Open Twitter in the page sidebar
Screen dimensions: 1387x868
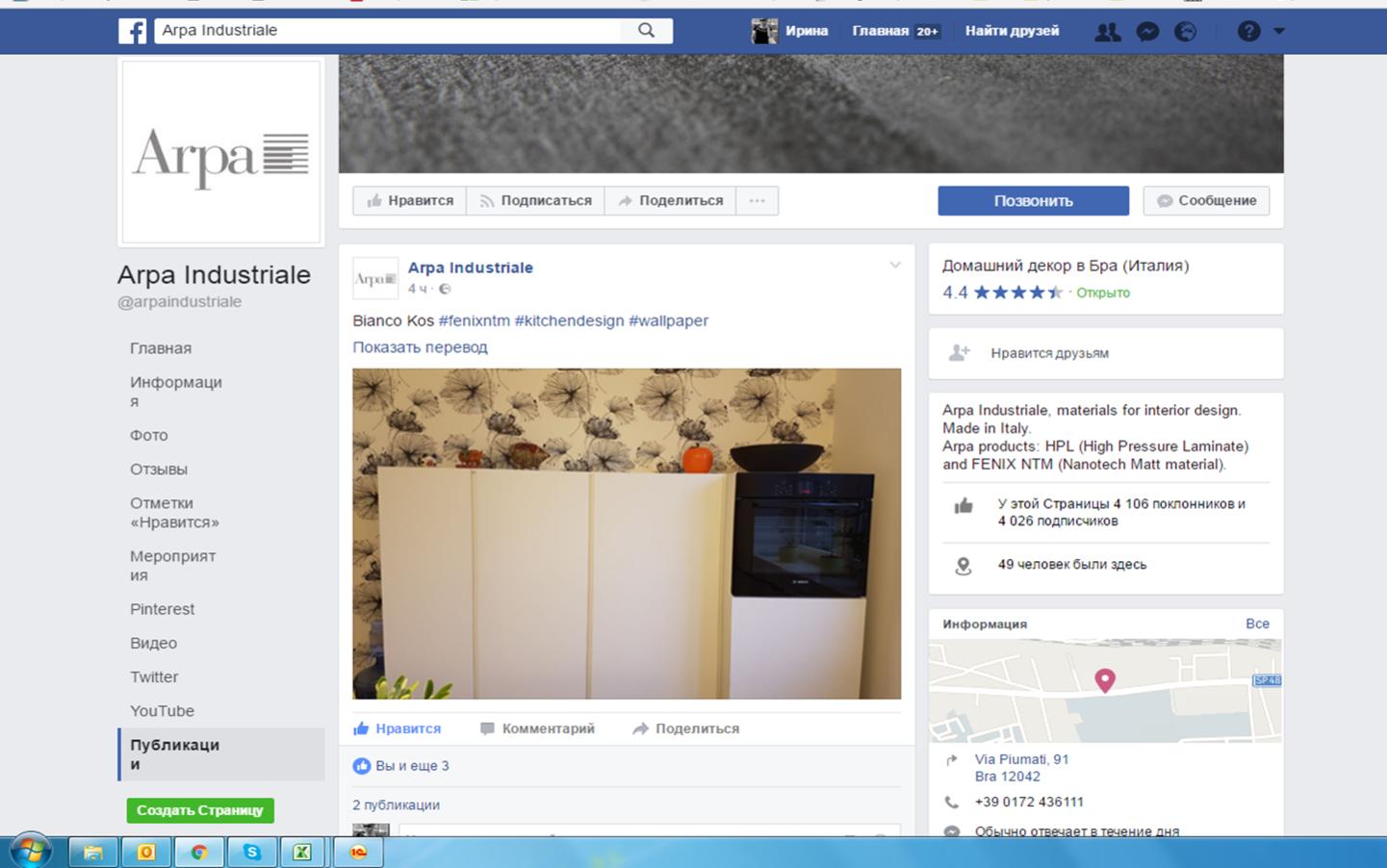154,677
